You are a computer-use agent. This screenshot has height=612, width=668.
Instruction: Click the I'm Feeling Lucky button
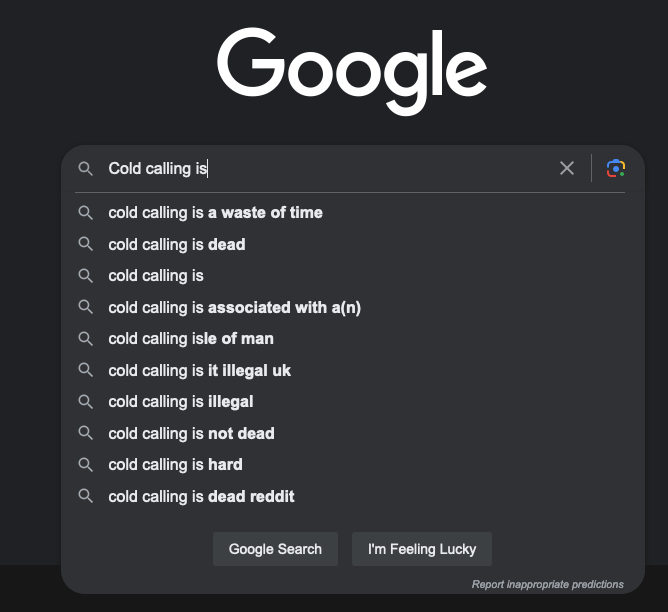coord(422,549)
